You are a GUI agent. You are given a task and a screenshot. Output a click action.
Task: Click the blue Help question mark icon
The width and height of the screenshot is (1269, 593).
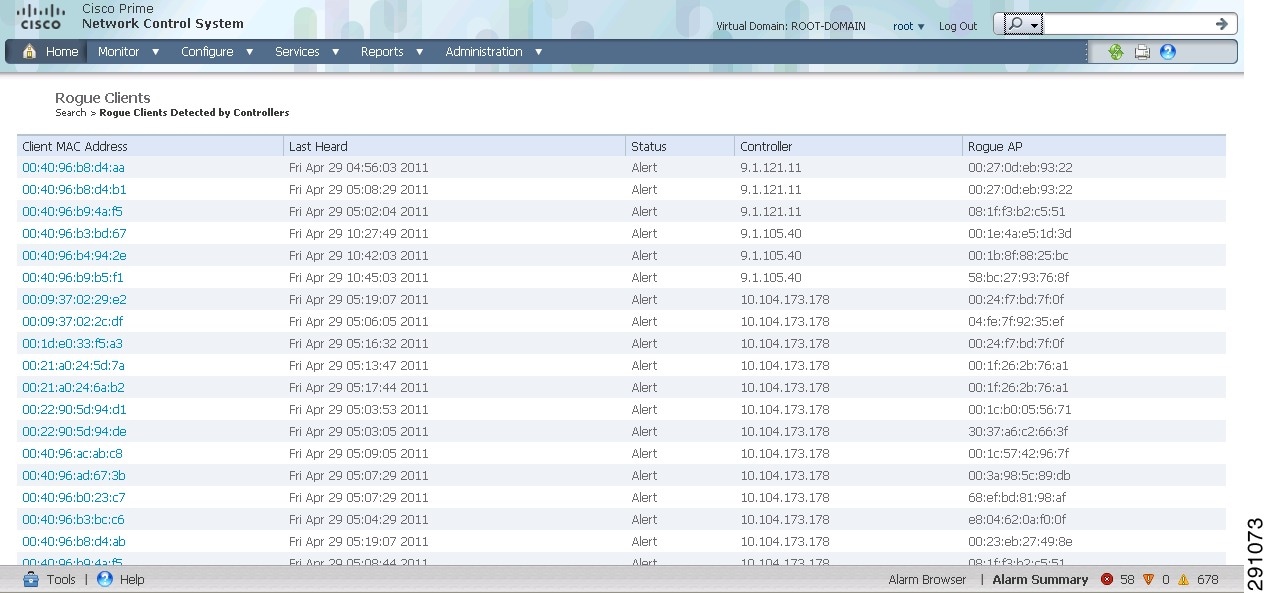pos(1167,51)
